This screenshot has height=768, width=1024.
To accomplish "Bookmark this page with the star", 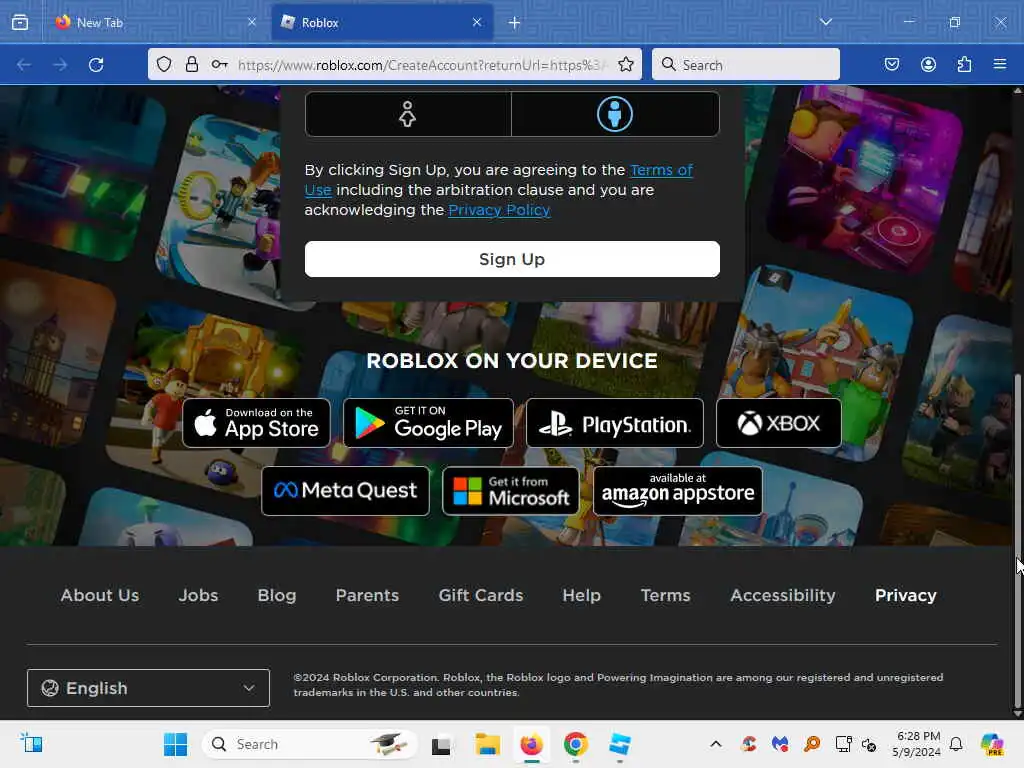I will pos(626,64).
